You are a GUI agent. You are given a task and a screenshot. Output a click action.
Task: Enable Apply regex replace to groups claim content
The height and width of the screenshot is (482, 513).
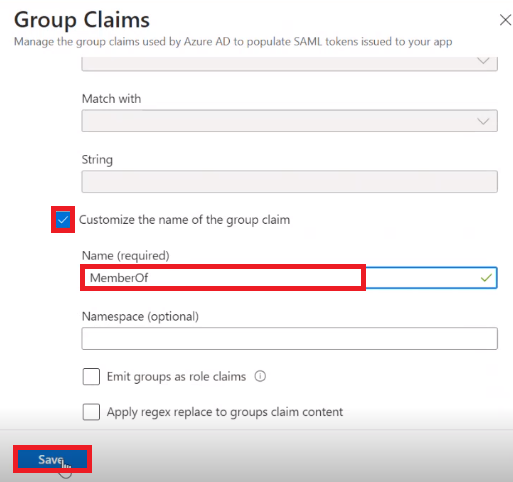tap(91, 412)
